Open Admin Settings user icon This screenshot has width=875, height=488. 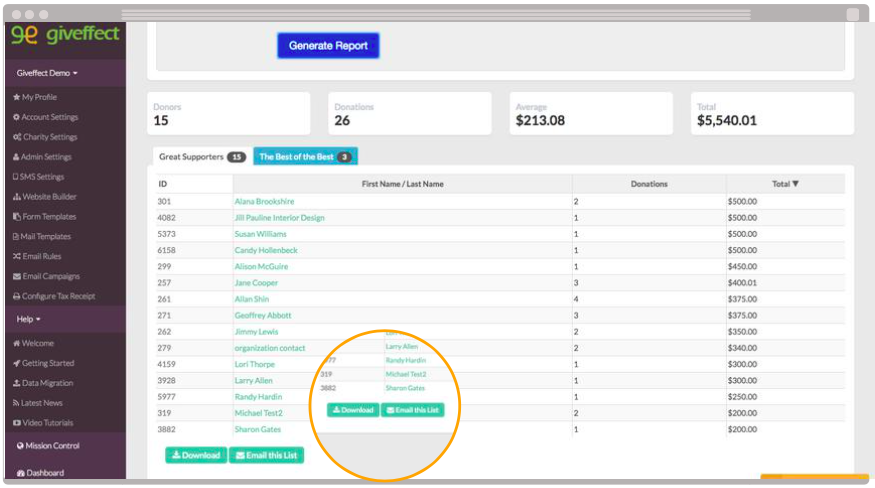(16, 157)
